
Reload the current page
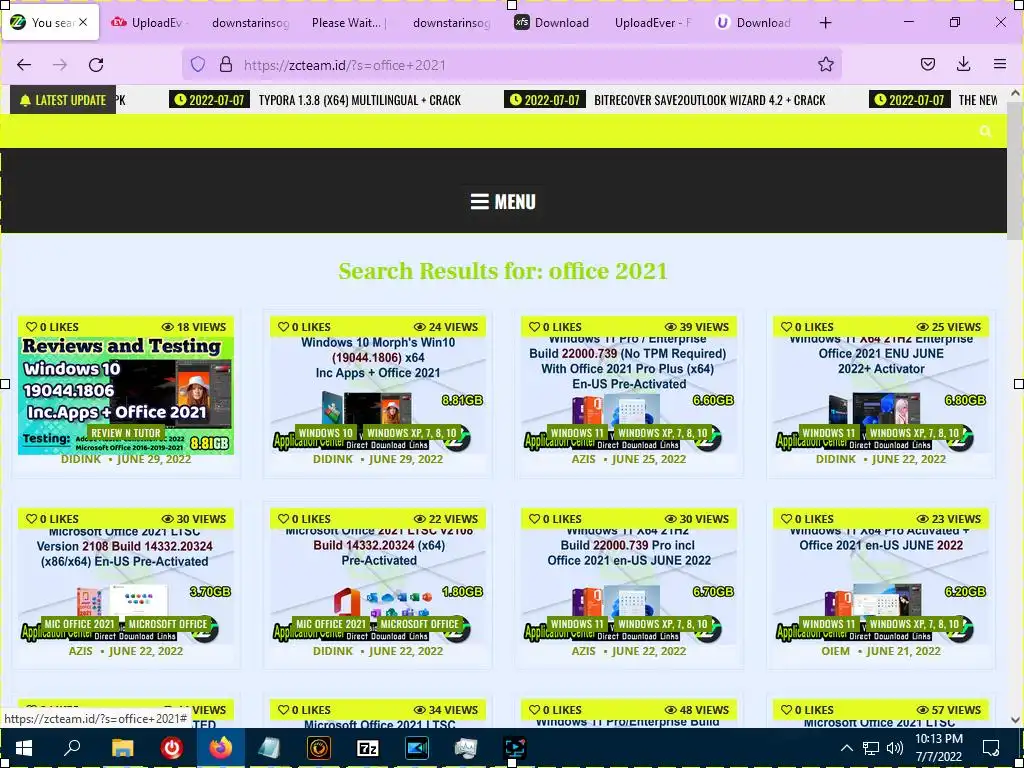tap(96, 64)
